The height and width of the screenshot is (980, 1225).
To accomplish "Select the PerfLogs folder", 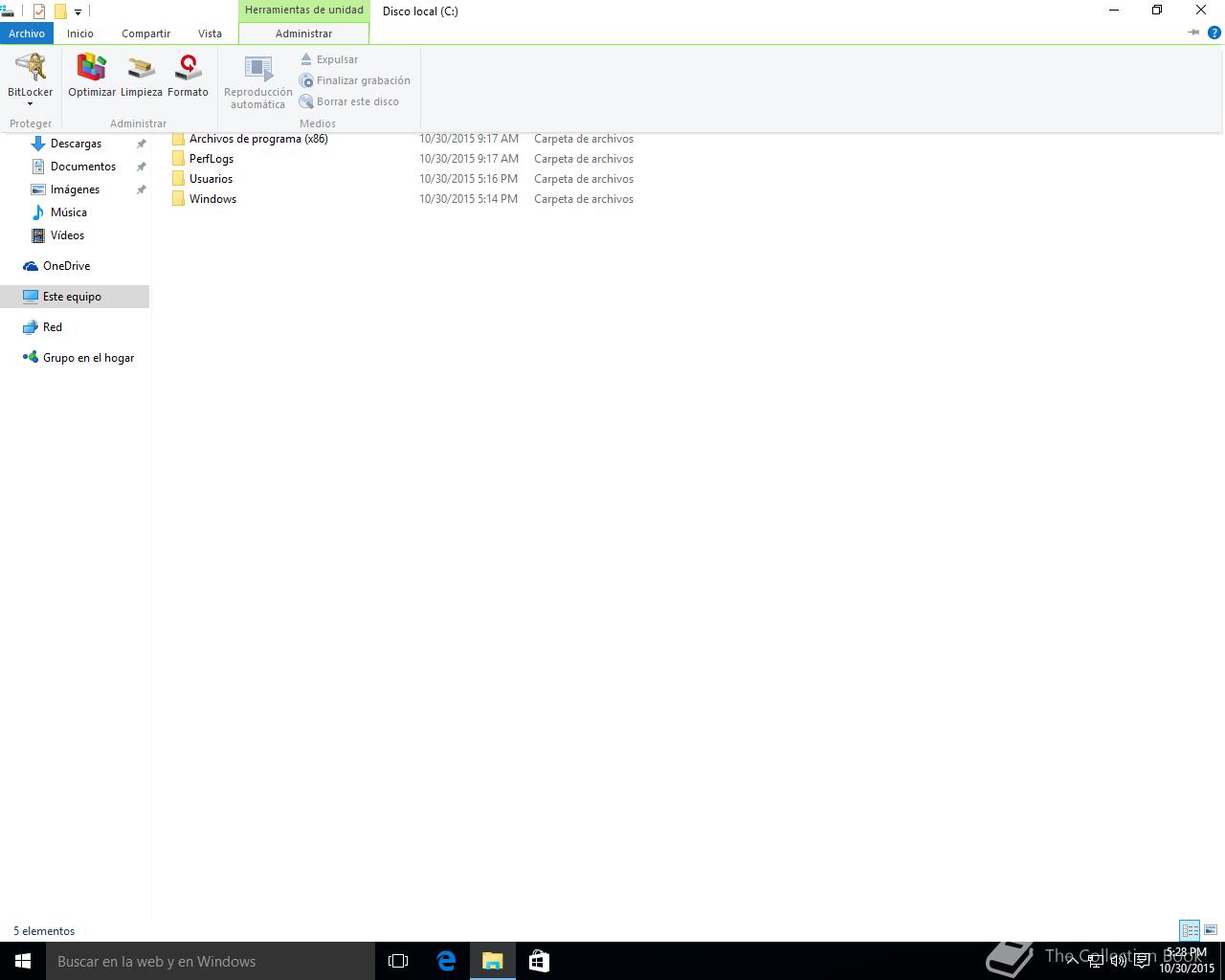I will tap(212, 159).
